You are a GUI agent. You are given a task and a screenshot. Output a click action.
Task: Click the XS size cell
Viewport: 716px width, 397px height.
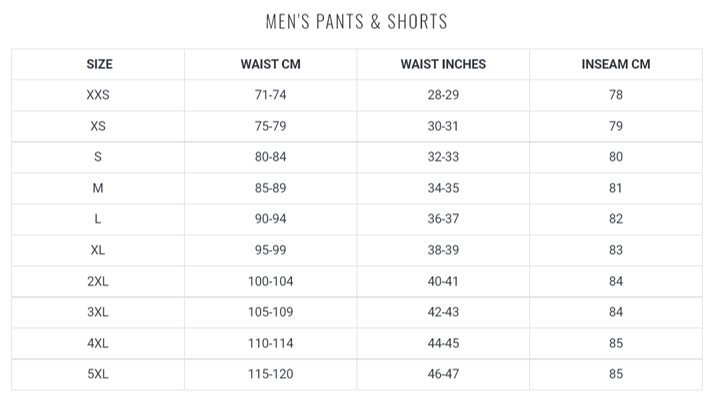98,126
